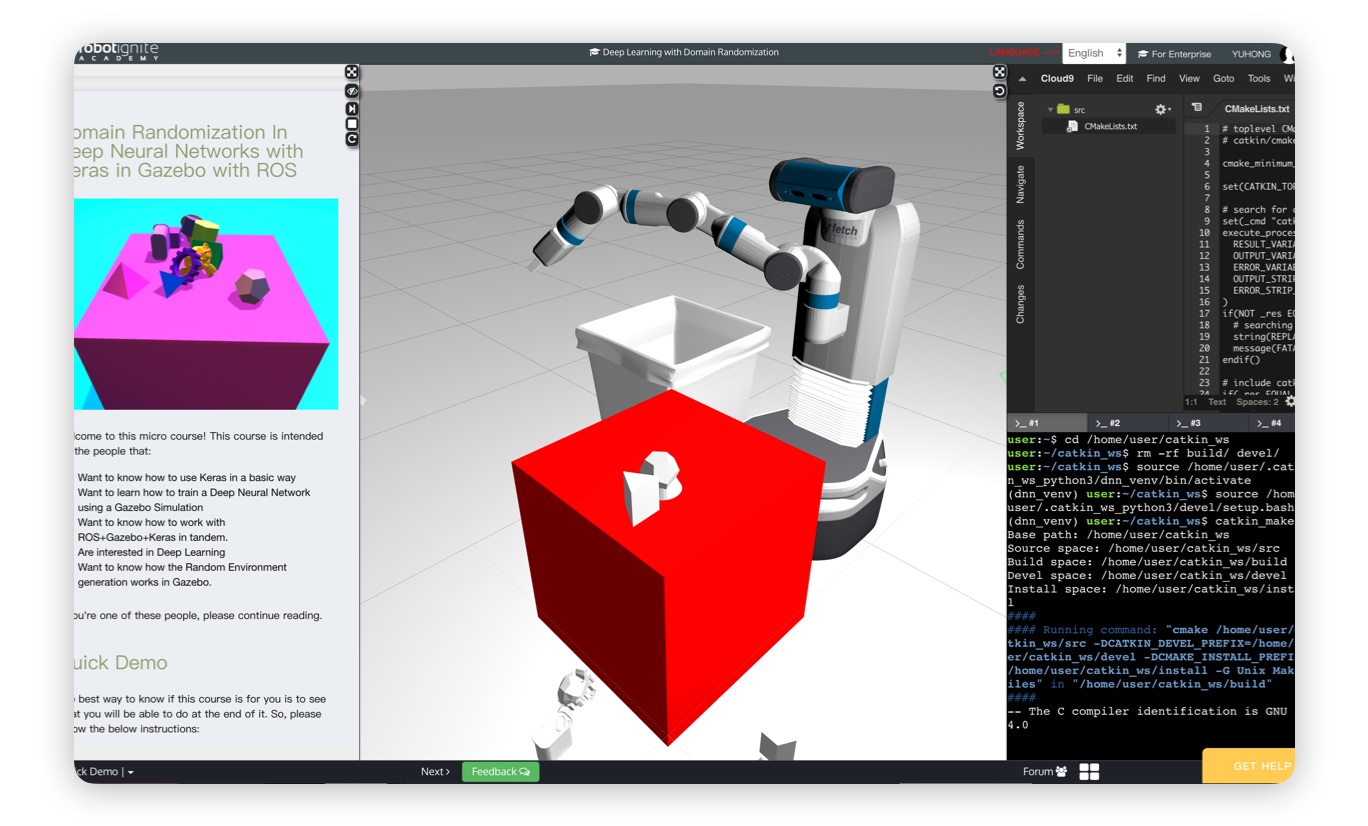This screenshot has height=826, width=1368.
Task: Click the grid layout icon beside Forum
Action: 1089,772
